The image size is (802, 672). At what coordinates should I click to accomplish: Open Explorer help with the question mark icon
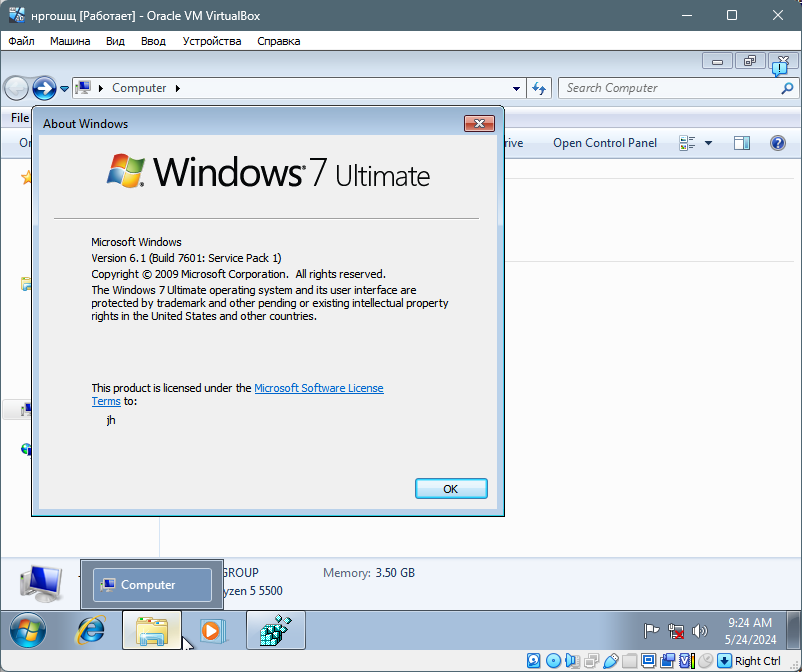click(x=777, y=143)
